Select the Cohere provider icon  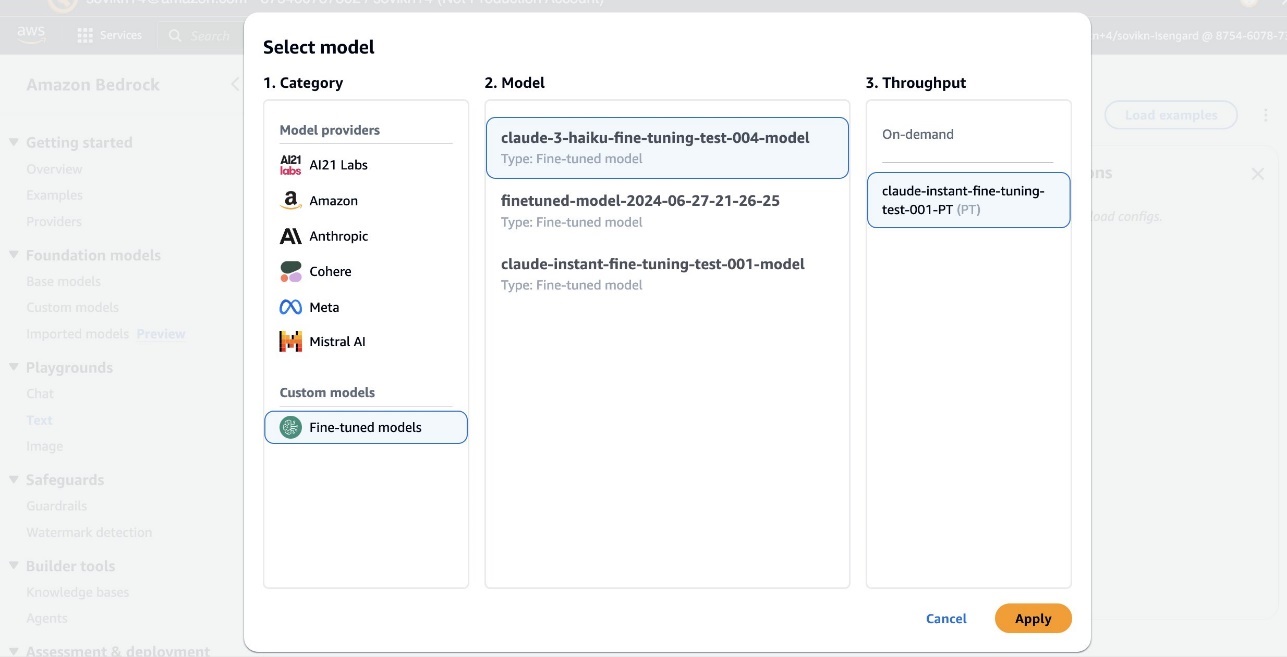pos(290,272)
